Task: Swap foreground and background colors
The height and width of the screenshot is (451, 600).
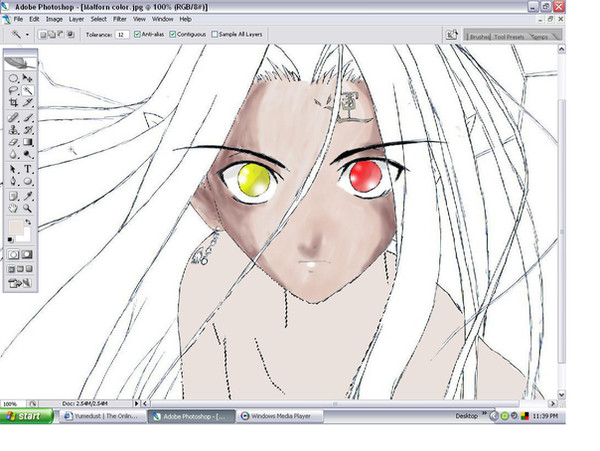Action: point(28,222)
